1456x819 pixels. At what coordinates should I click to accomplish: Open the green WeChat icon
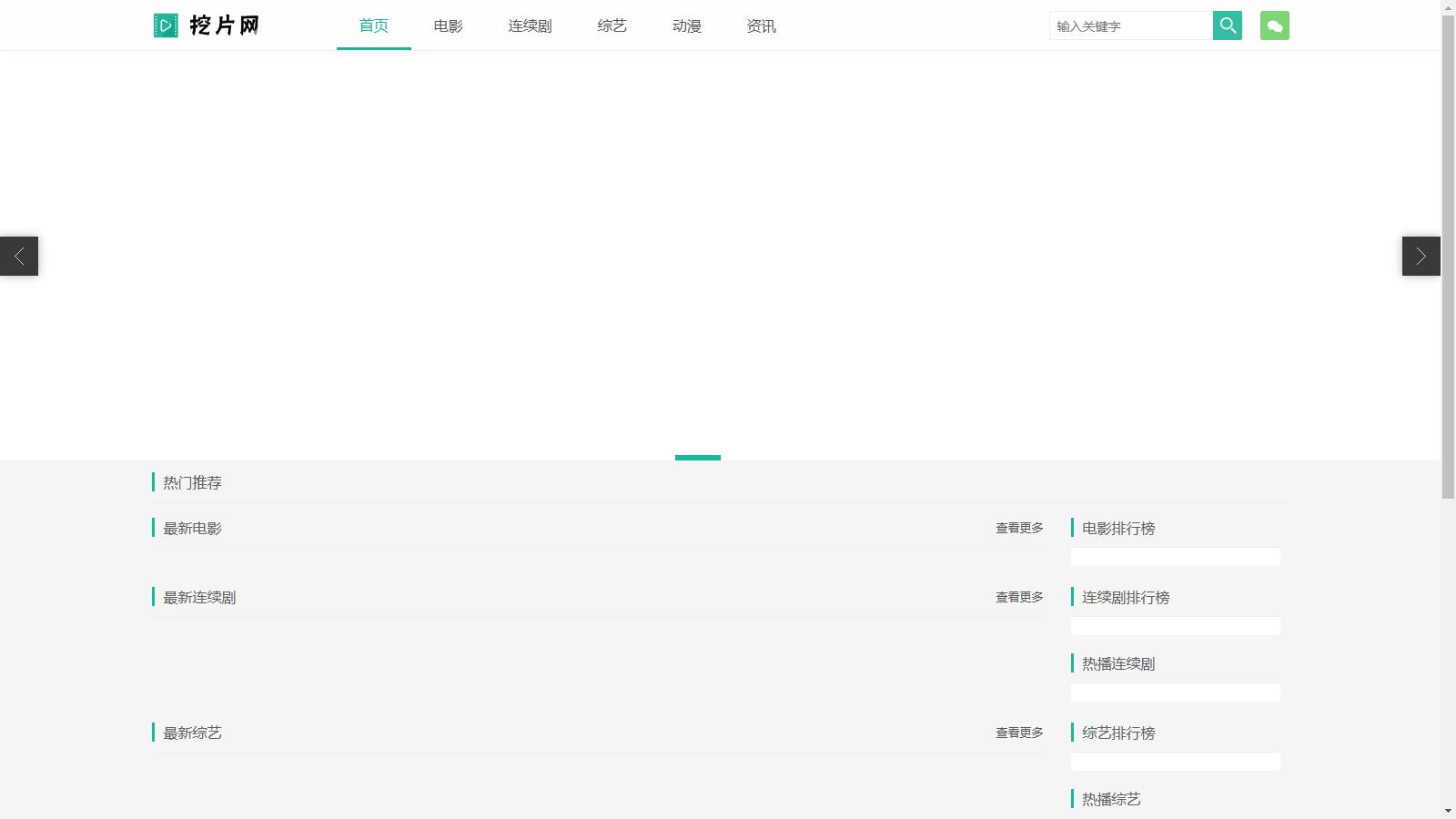[1274, 25]
